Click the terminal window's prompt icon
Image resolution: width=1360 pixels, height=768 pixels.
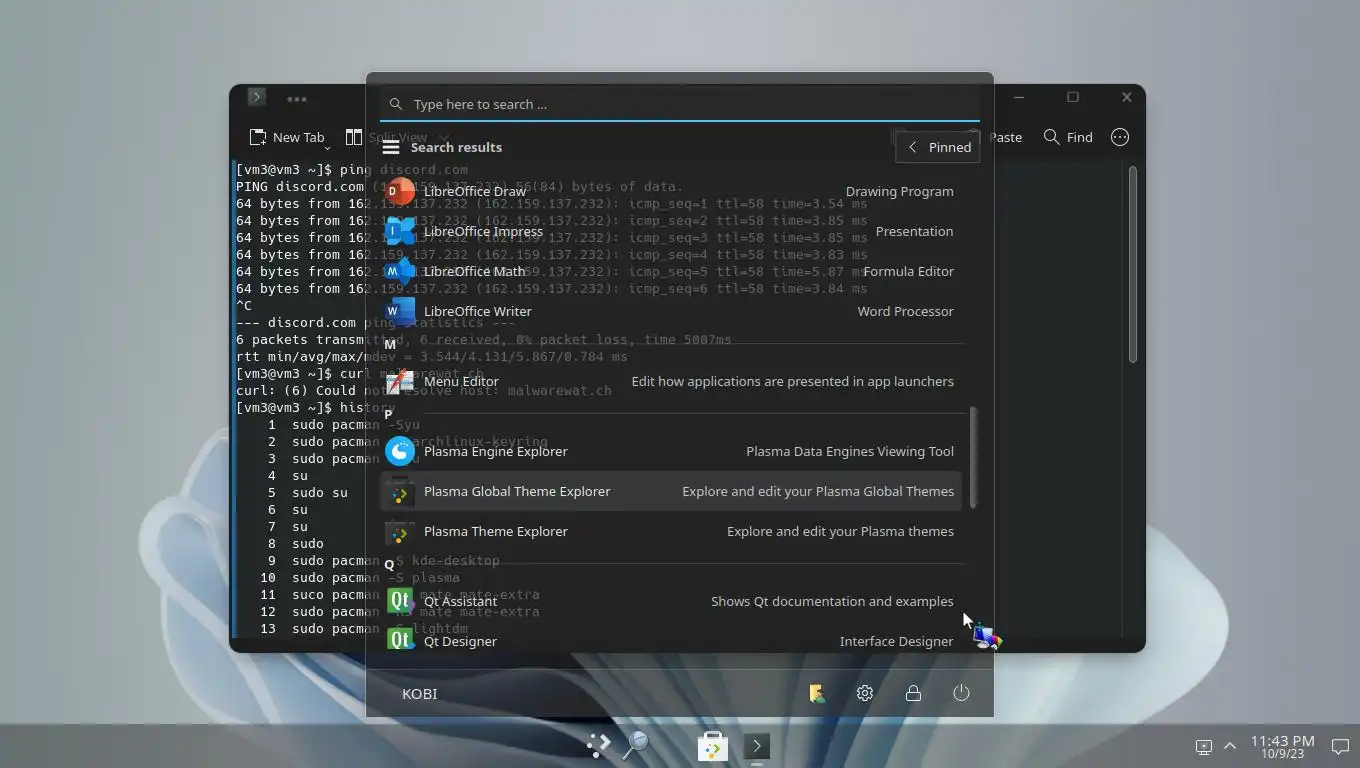257,97
